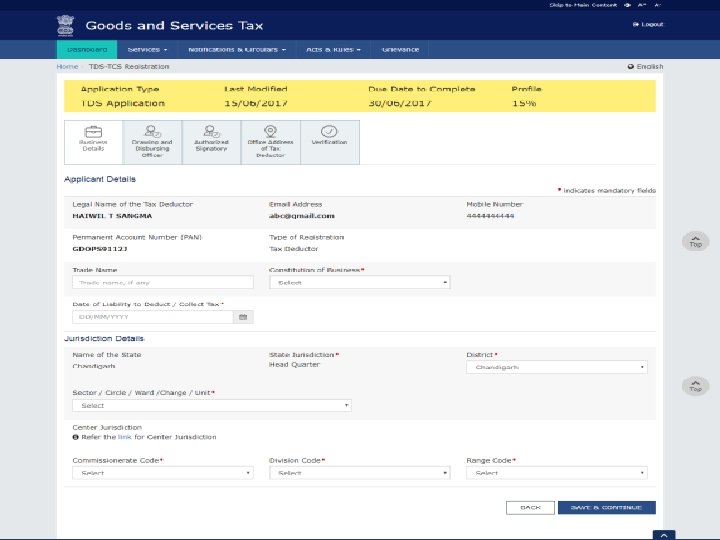
Task: Expand the Services menu
Action: tap(147, 50)
